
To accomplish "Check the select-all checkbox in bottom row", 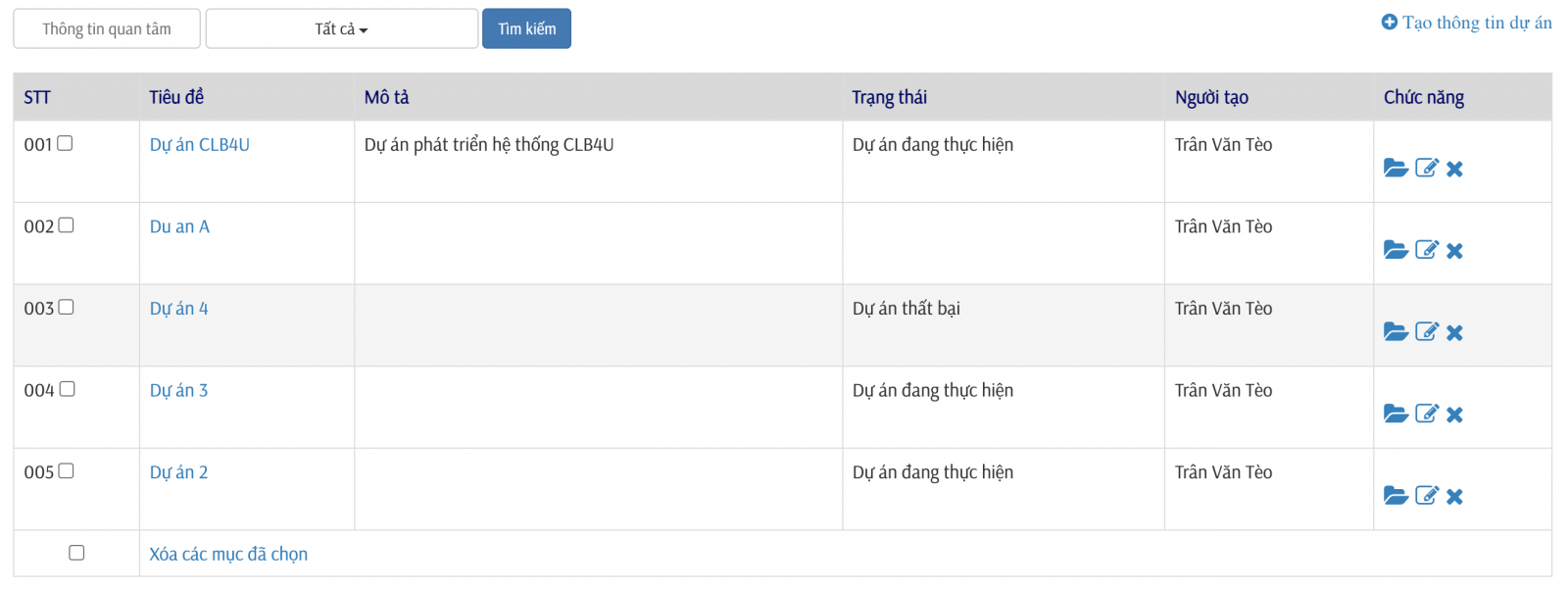I will click(76, 553).
